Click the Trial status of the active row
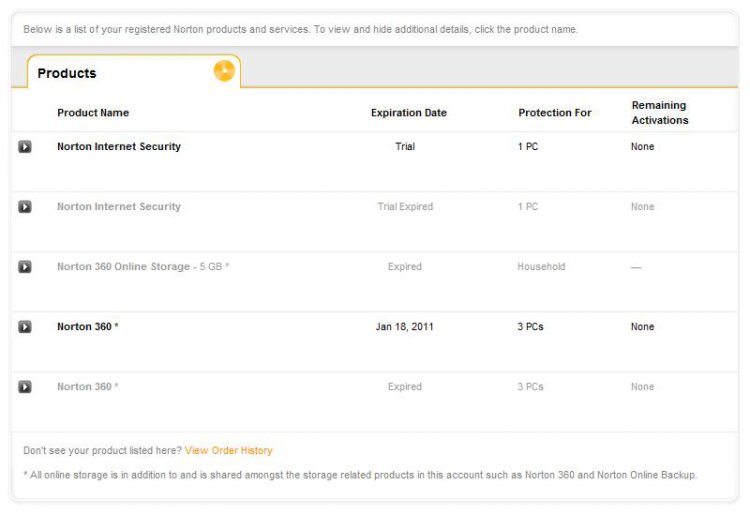This screenshot has width=750, height=515. pyautogui.click(x=405, y=147)
